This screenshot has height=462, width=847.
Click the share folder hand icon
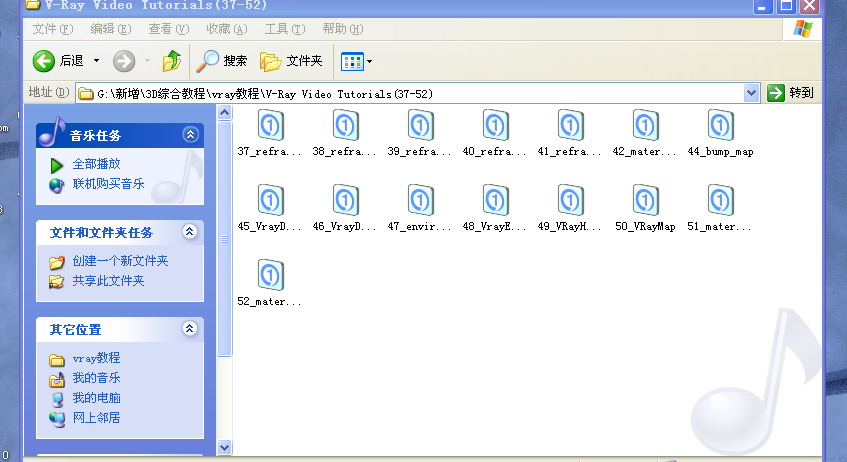click(x=56, y=282)
